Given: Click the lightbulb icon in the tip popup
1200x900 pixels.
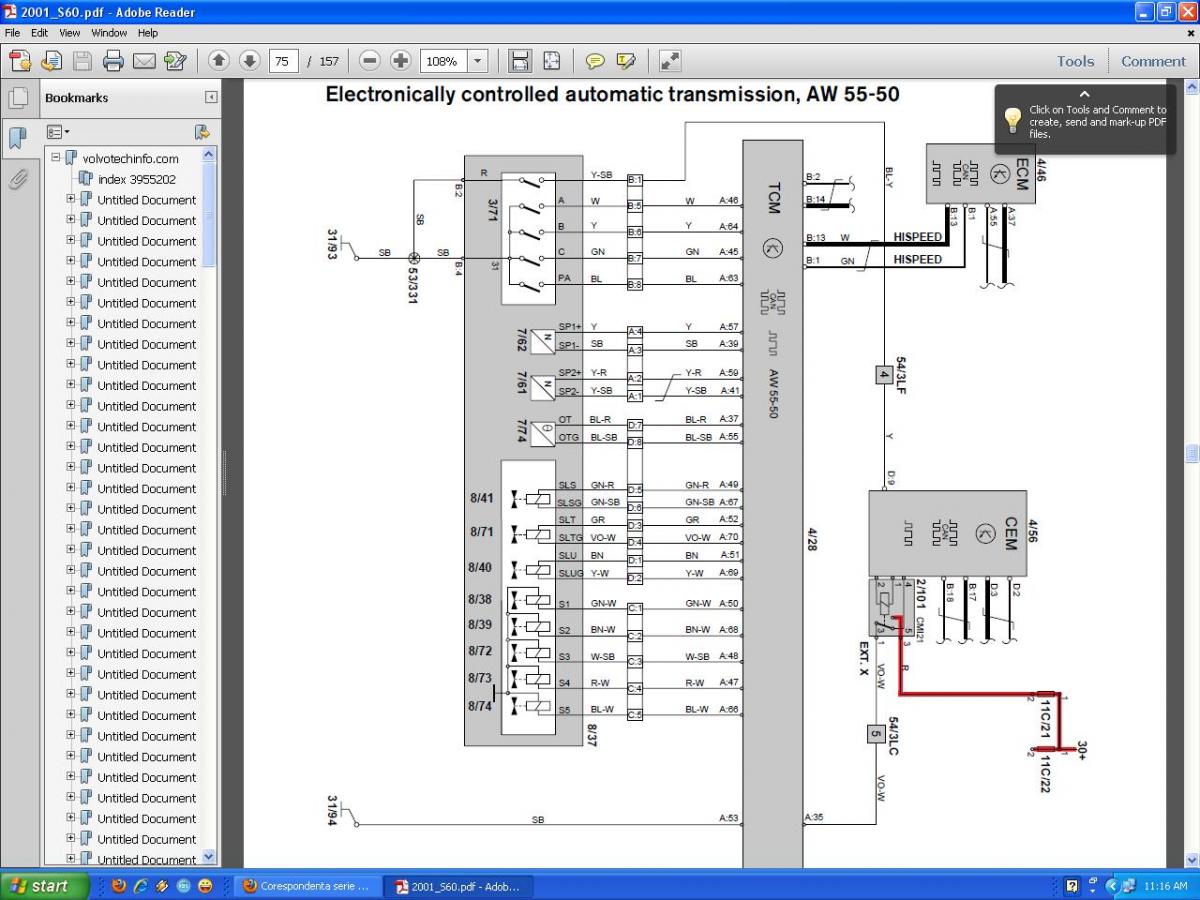Looking at the screenshot, I should 1013,120.
